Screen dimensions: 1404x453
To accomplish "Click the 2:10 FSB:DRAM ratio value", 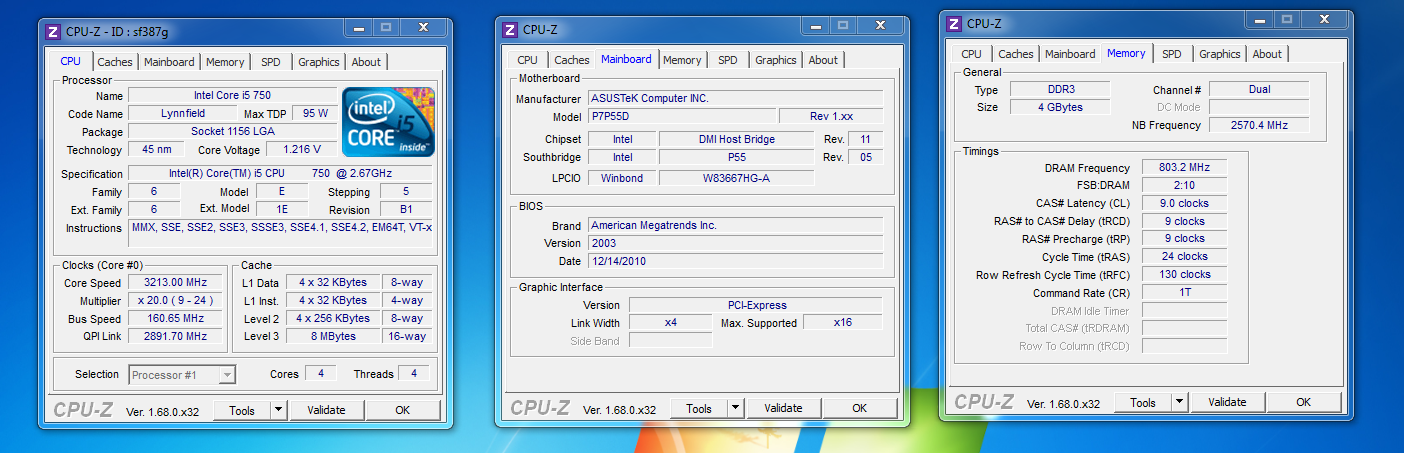I will [1184, 186].
